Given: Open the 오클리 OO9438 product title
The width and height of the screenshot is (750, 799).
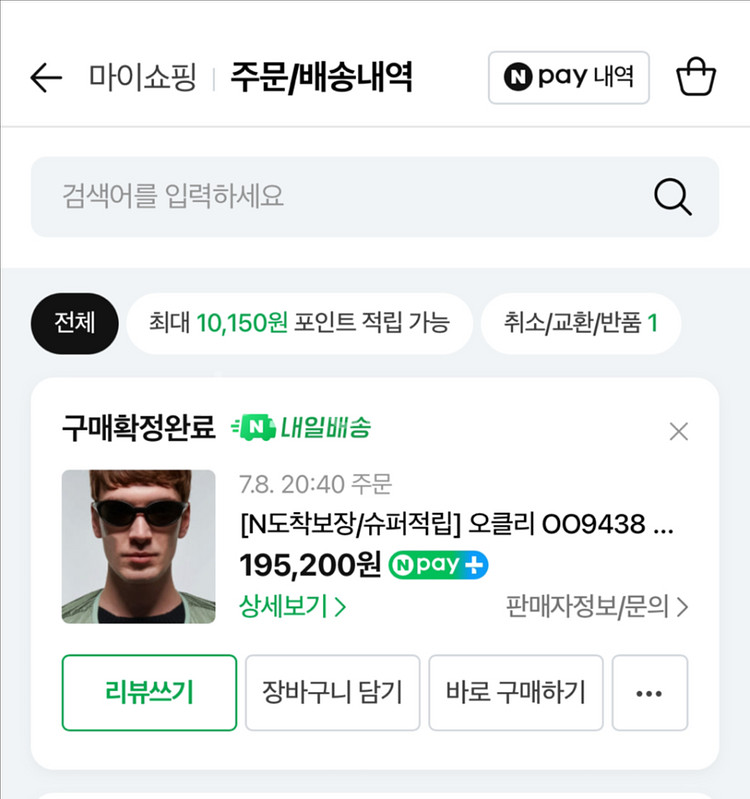Looking at the screenshot, I should click(x=456, y=525).
